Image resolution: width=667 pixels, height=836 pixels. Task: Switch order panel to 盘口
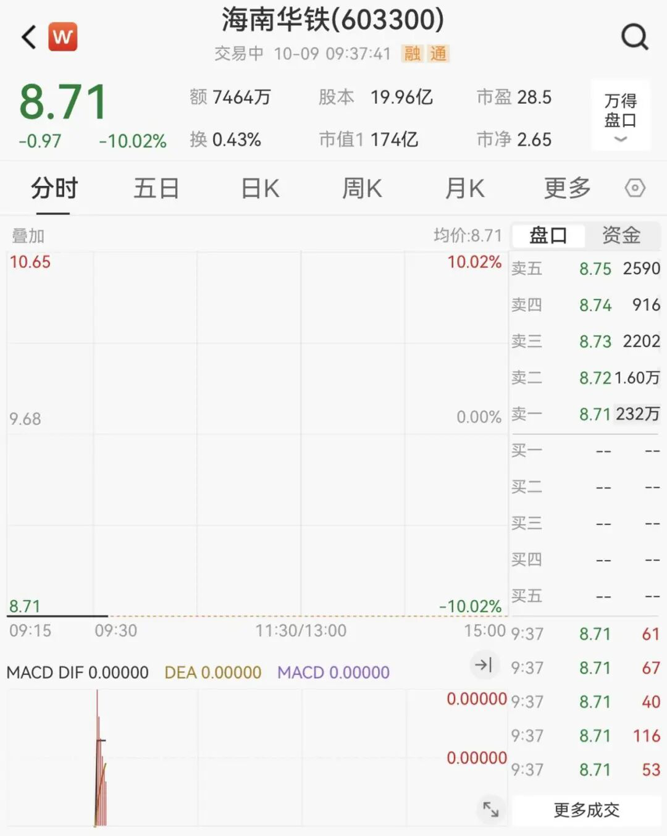tap(548, 236)
